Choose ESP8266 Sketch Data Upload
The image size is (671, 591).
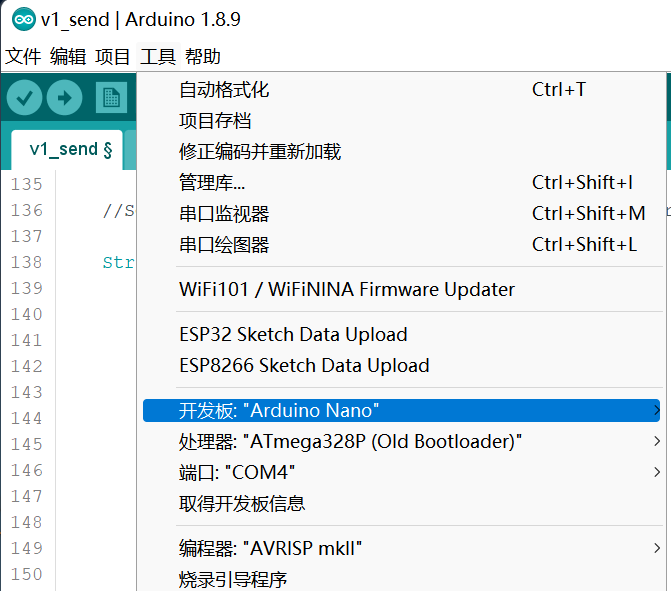(x=402, y=365)
